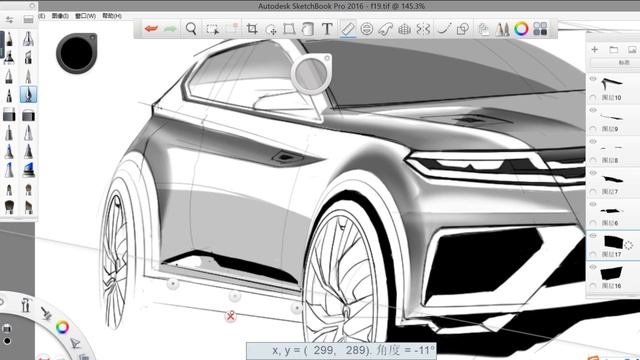Toggle the active Ruler tool

[x=347, y=29]
